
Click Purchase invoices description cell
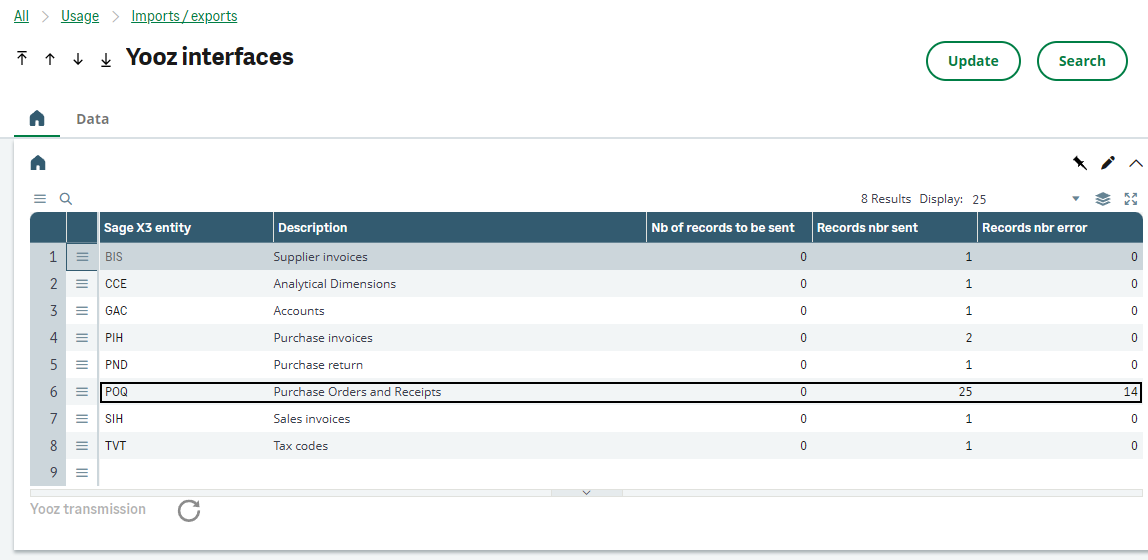tap(458, 337)
